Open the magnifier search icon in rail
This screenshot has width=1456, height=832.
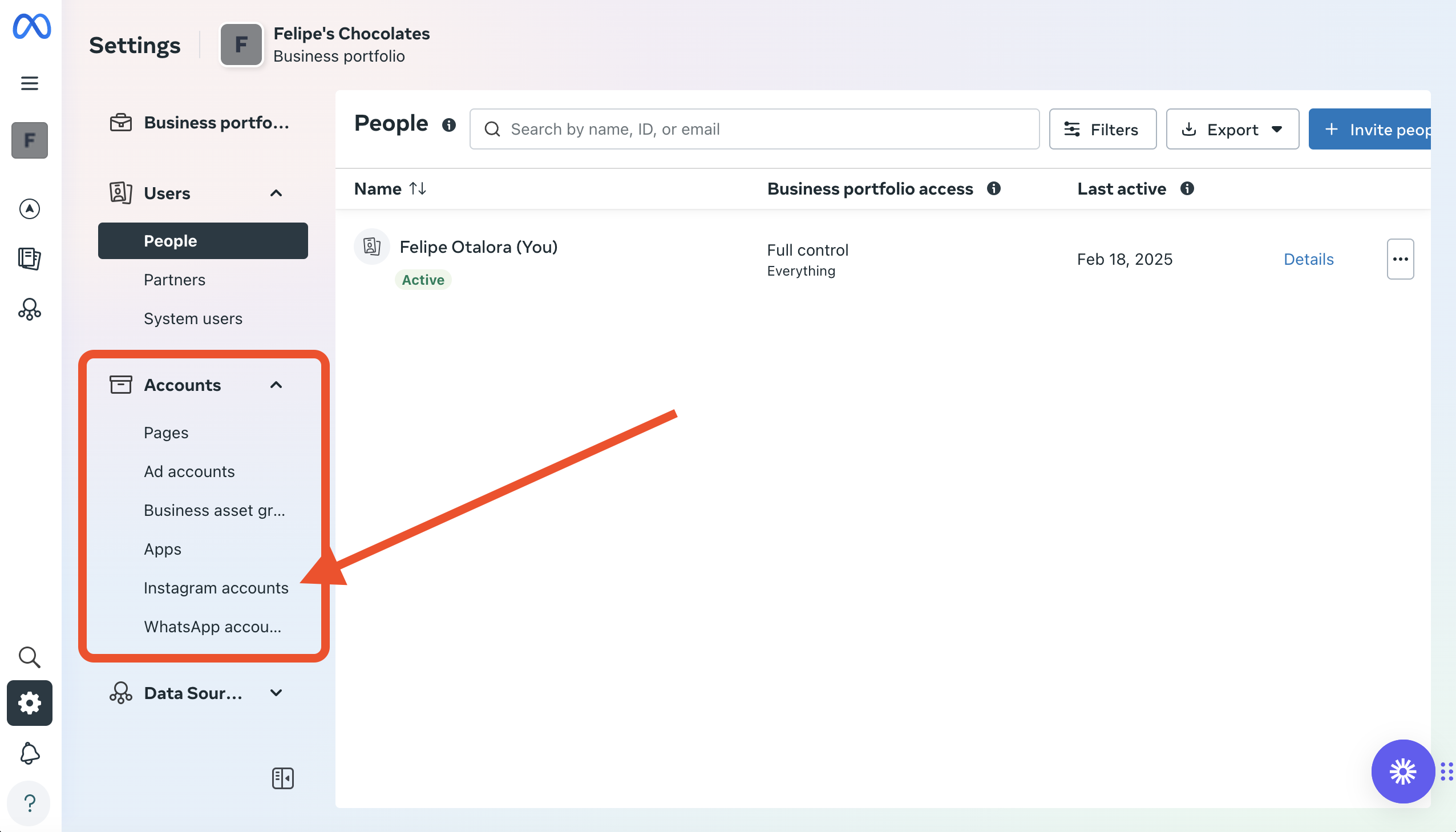click(30, 657)
